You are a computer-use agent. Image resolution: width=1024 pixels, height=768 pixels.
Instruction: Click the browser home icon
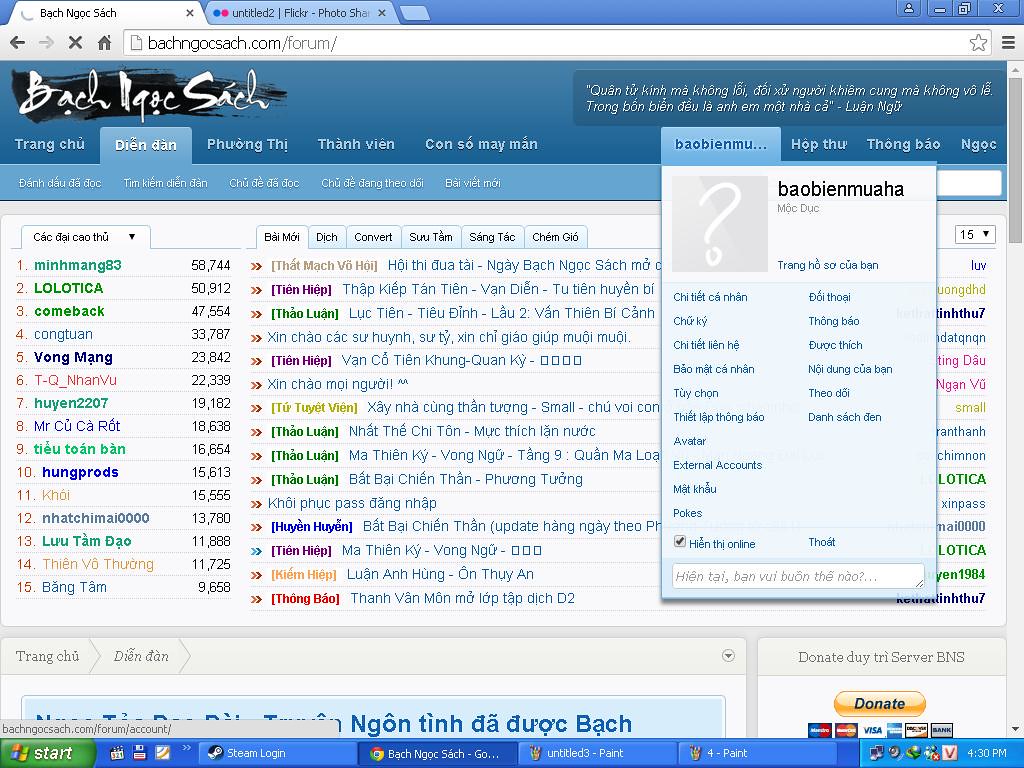click(x=104, y=43)
